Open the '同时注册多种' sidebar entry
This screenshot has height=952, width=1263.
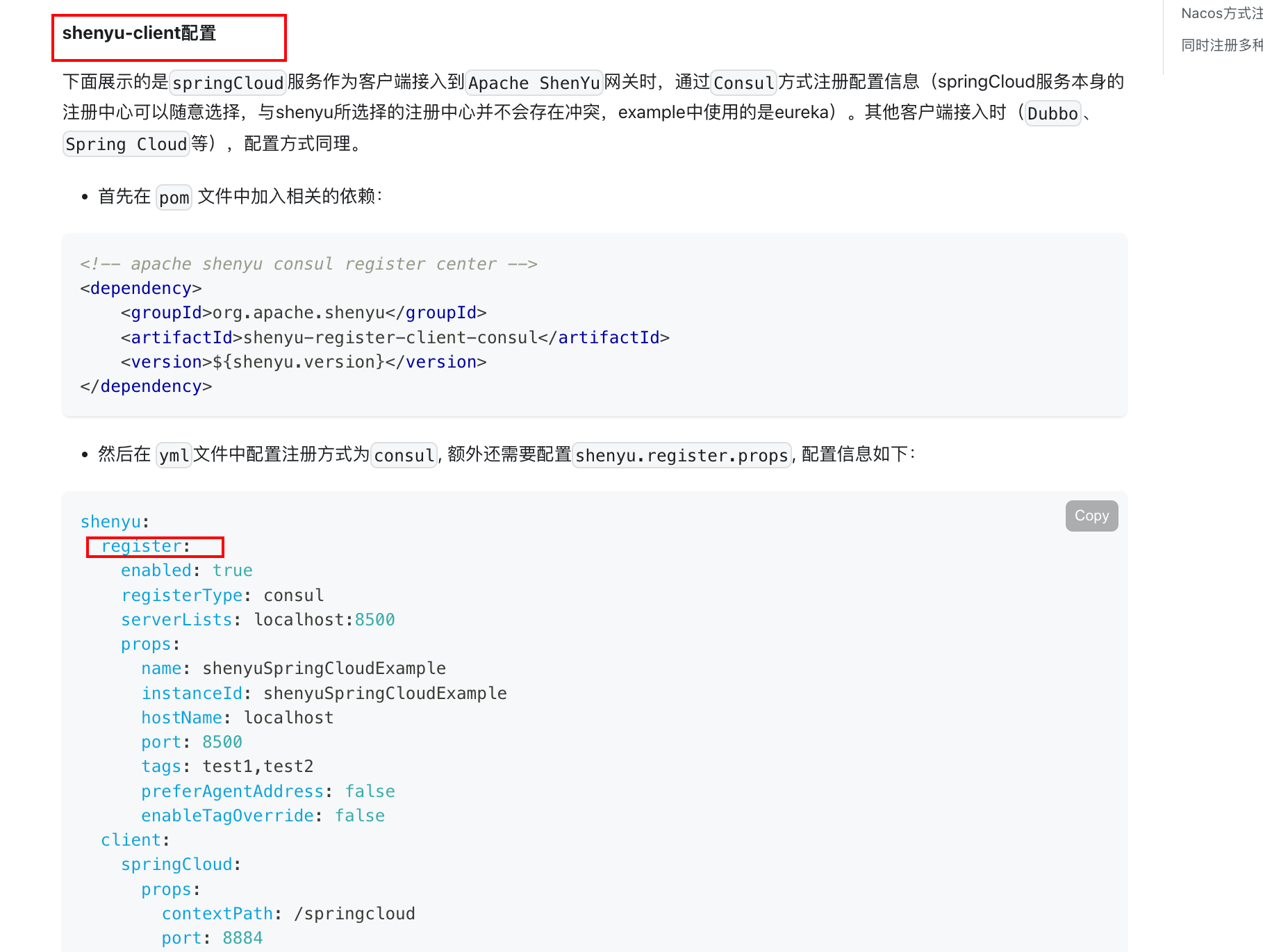tap(1221, 45)
